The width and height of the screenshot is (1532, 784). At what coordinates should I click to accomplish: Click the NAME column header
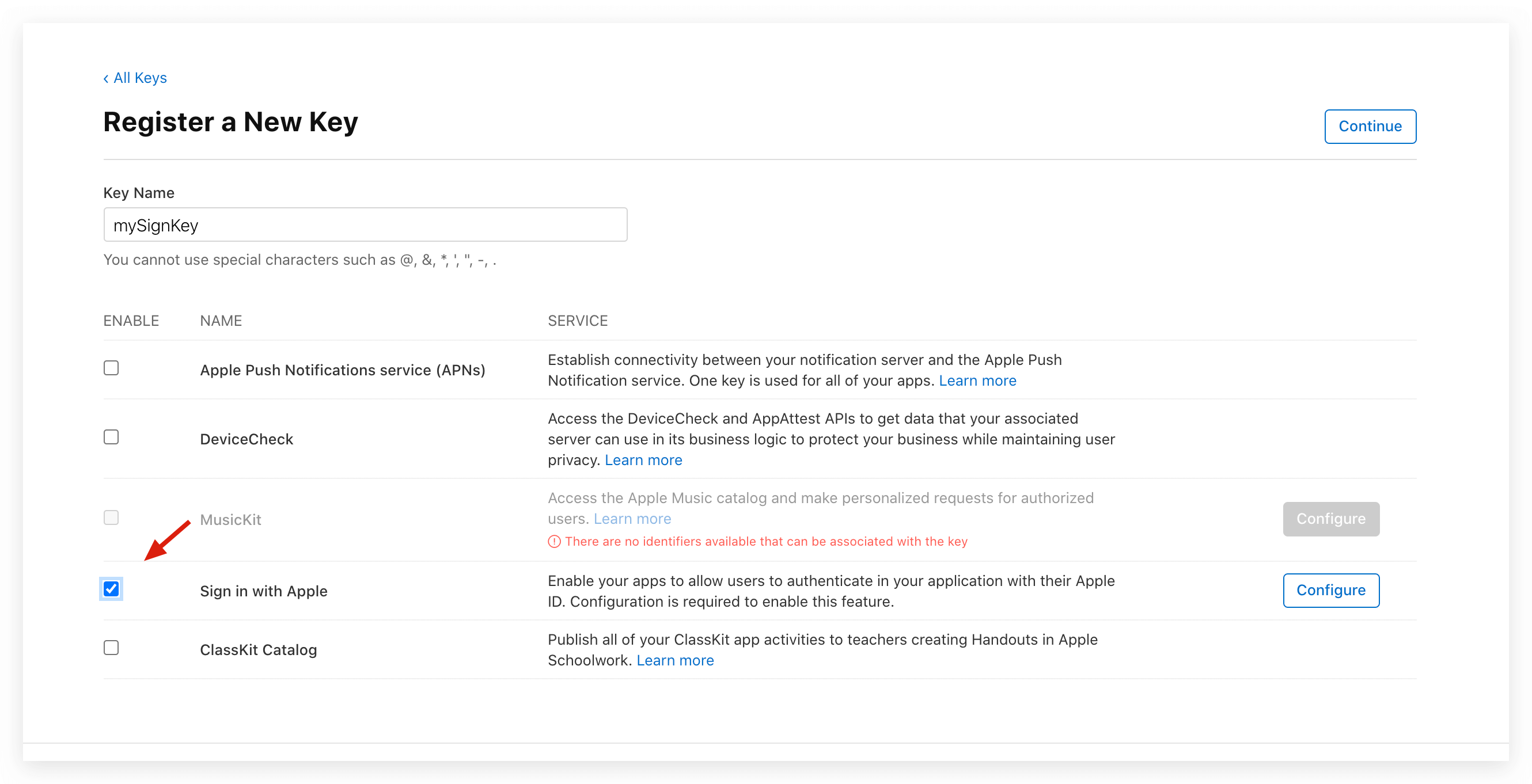click(221, 321)
